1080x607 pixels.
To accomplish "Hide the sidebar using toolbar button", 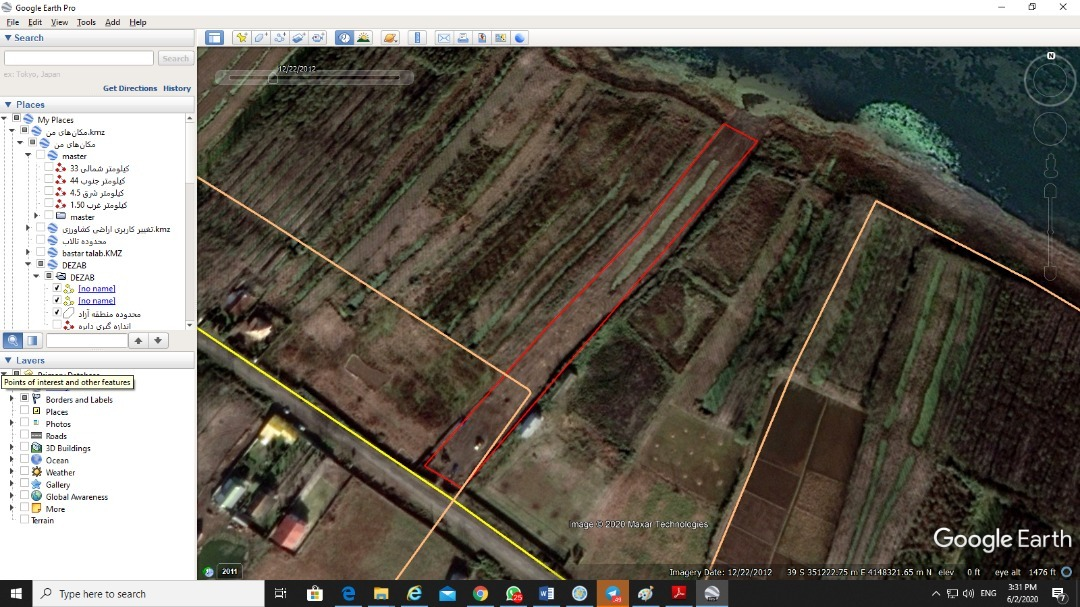I will [214, 38].
